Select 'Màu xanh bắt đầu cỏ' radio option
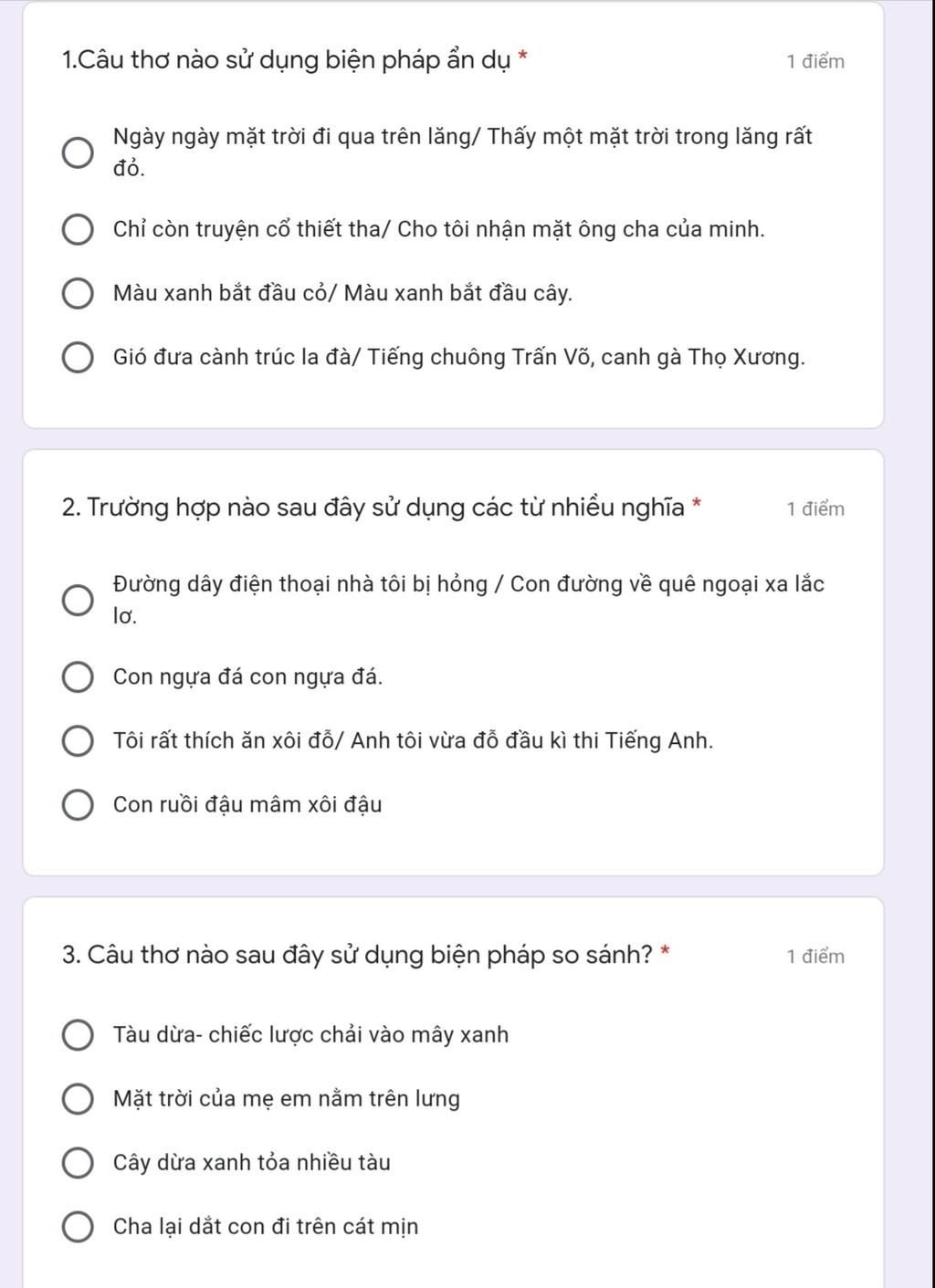 (x=77, y=294)
